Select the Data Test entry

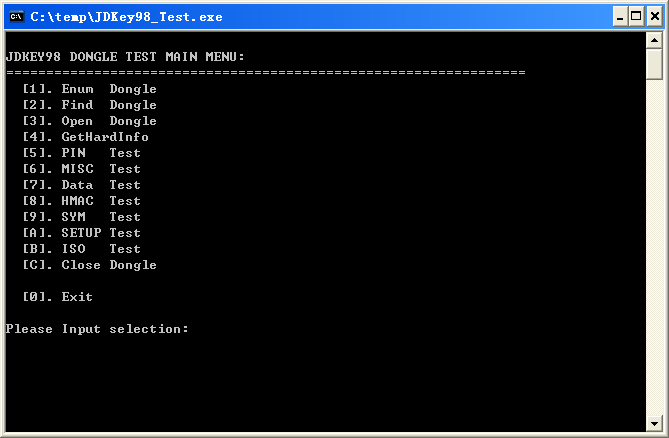click(81, 185)
